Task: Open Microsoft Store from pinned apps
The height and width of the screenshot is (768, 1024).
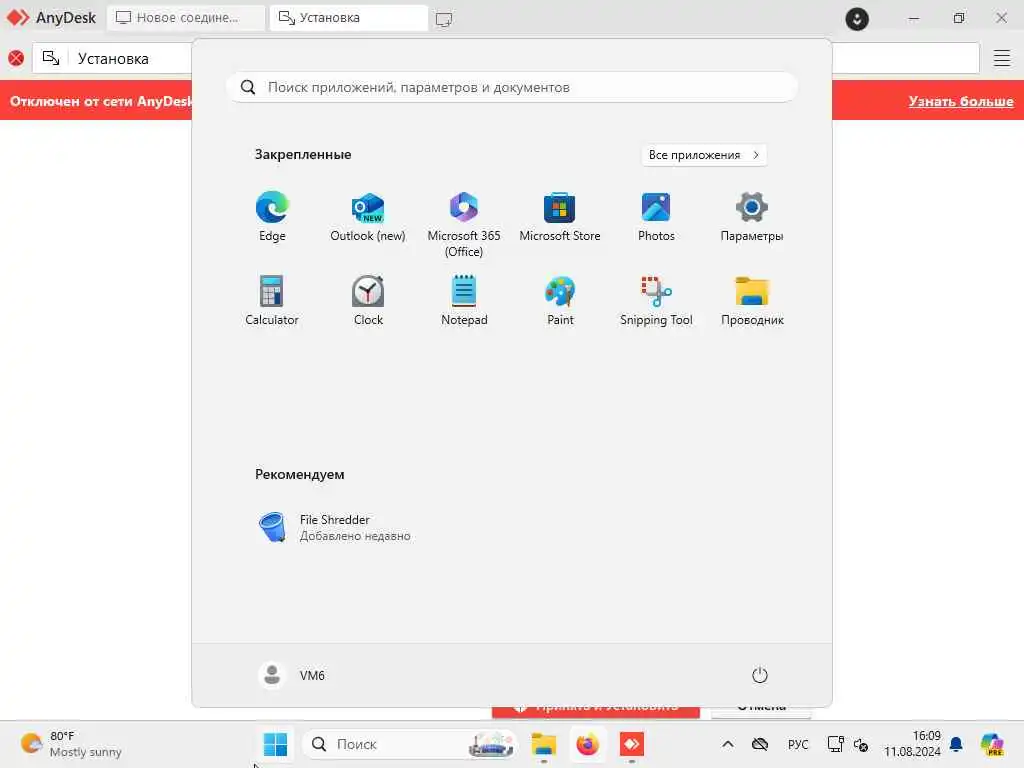Action: click(x=560, y=217)
